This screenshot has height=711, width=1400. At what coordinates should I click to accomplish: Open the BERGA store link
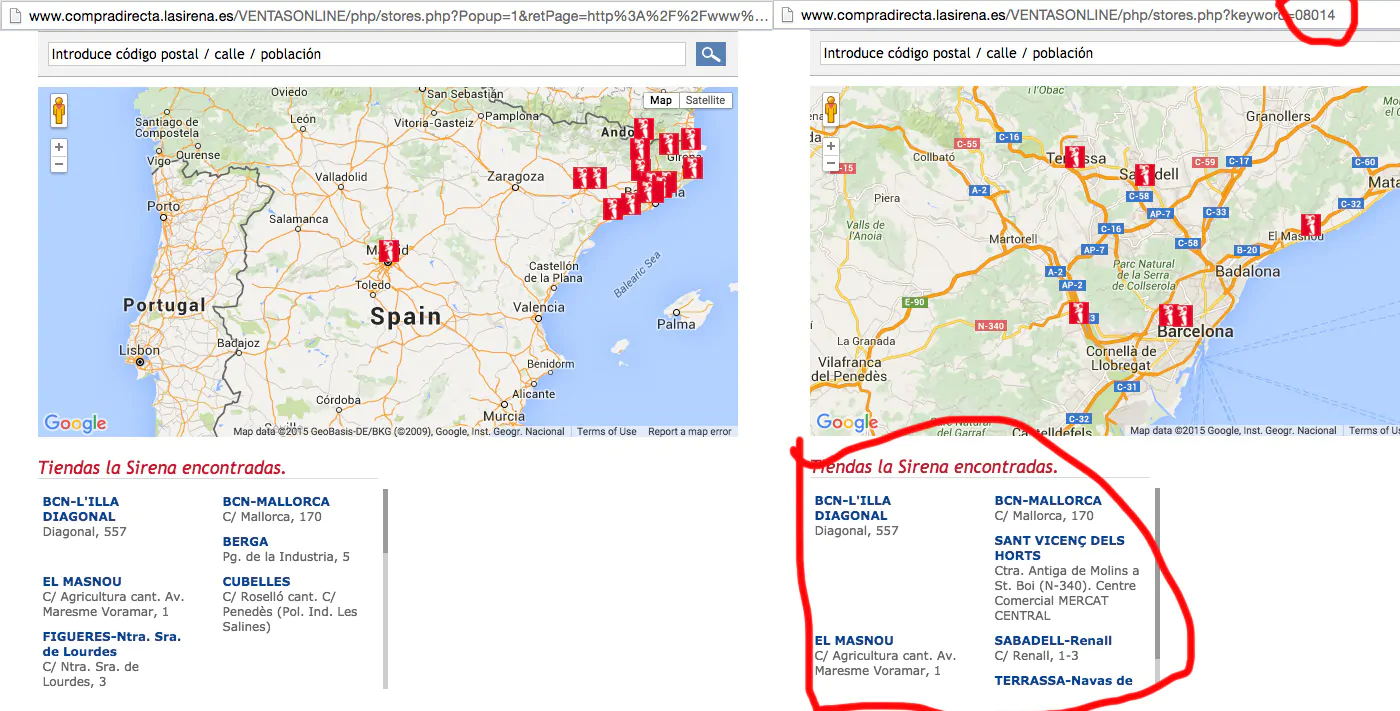pyautogui.click(x=245, y=541)
